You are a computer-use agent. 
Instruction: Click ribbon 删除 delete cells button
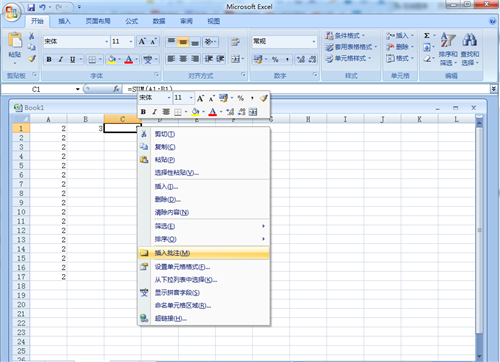click(400, 47)
